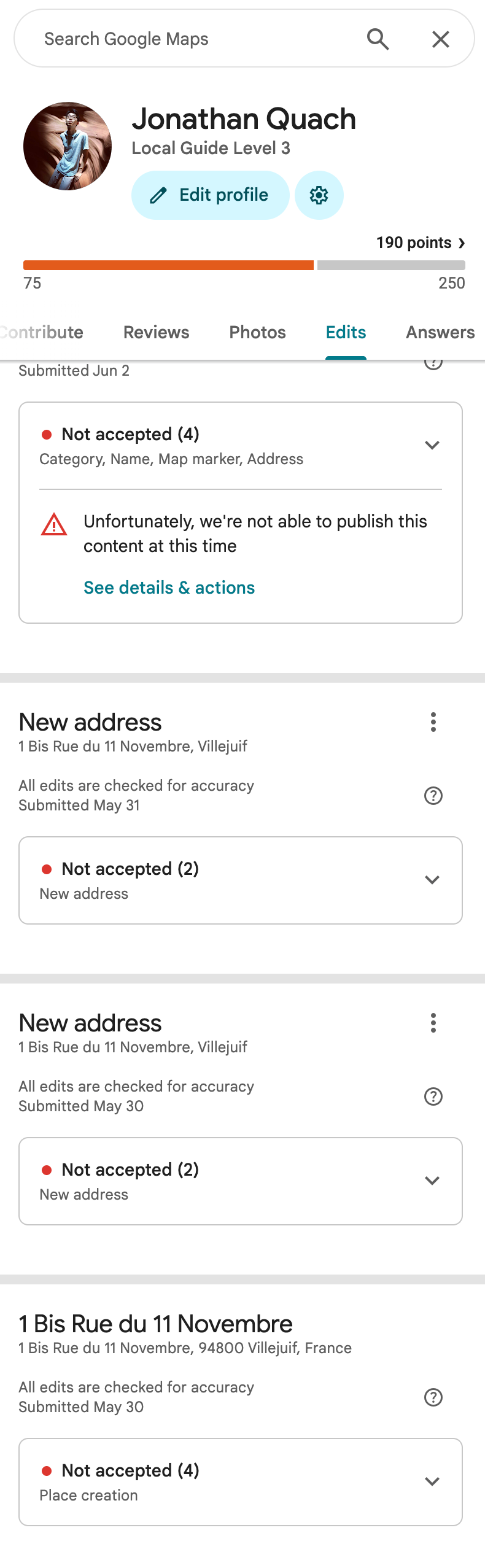Screen dimensions: 485x1568
Task: Click the red warning triangle icon
Action: [54, 524]
